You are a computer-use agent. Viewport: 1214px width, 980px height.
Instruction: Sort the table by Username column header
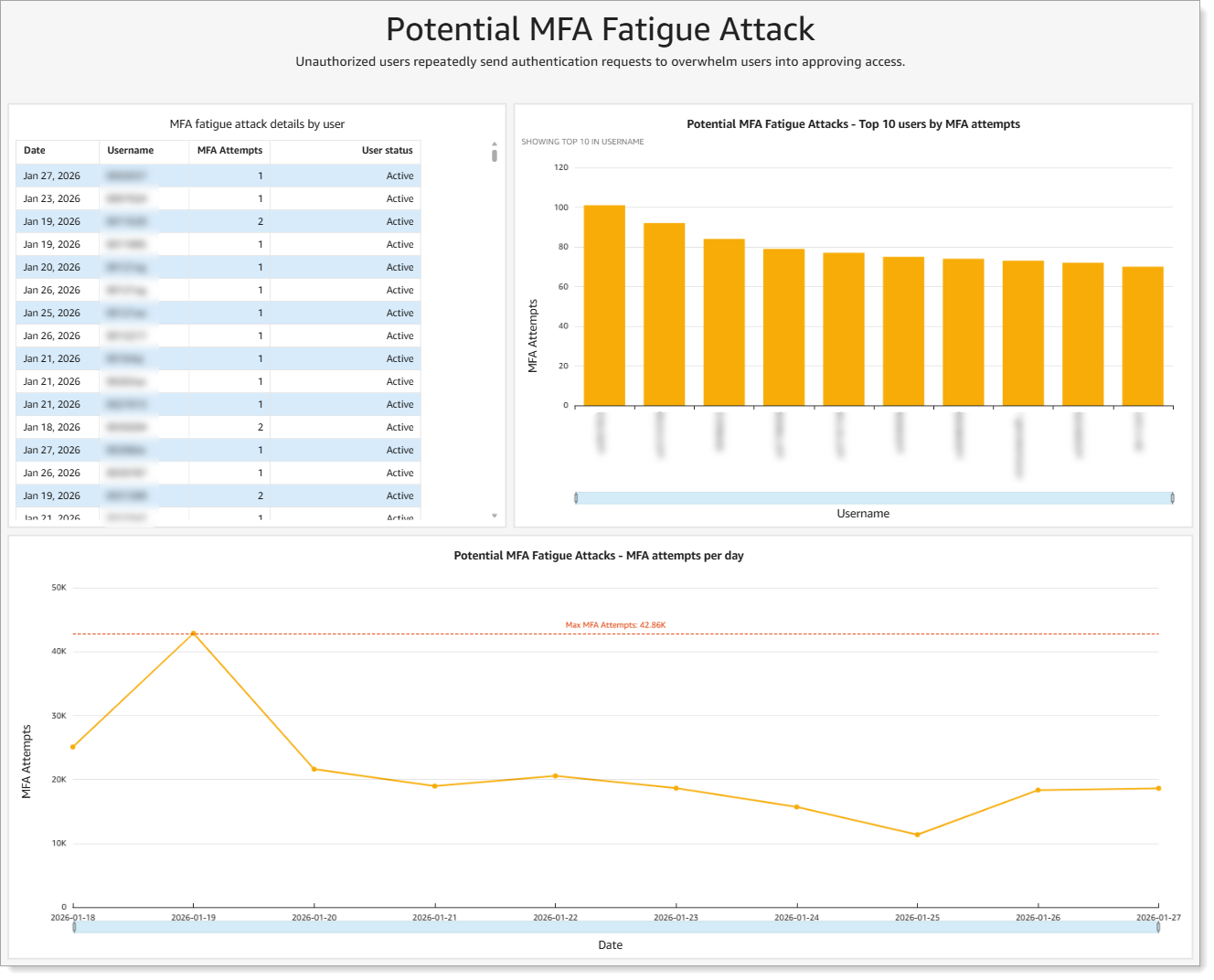pos(131,150)
